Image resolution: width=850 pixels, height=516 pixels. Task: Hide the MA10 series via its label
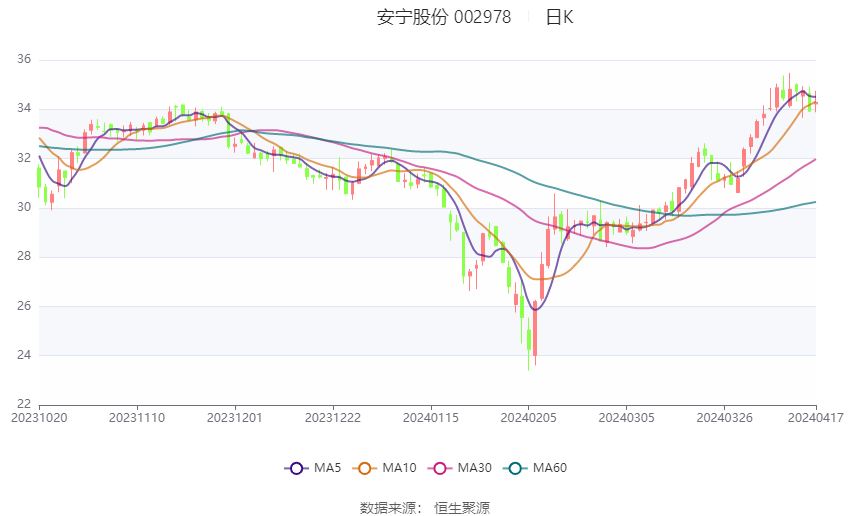pos(400,468)
